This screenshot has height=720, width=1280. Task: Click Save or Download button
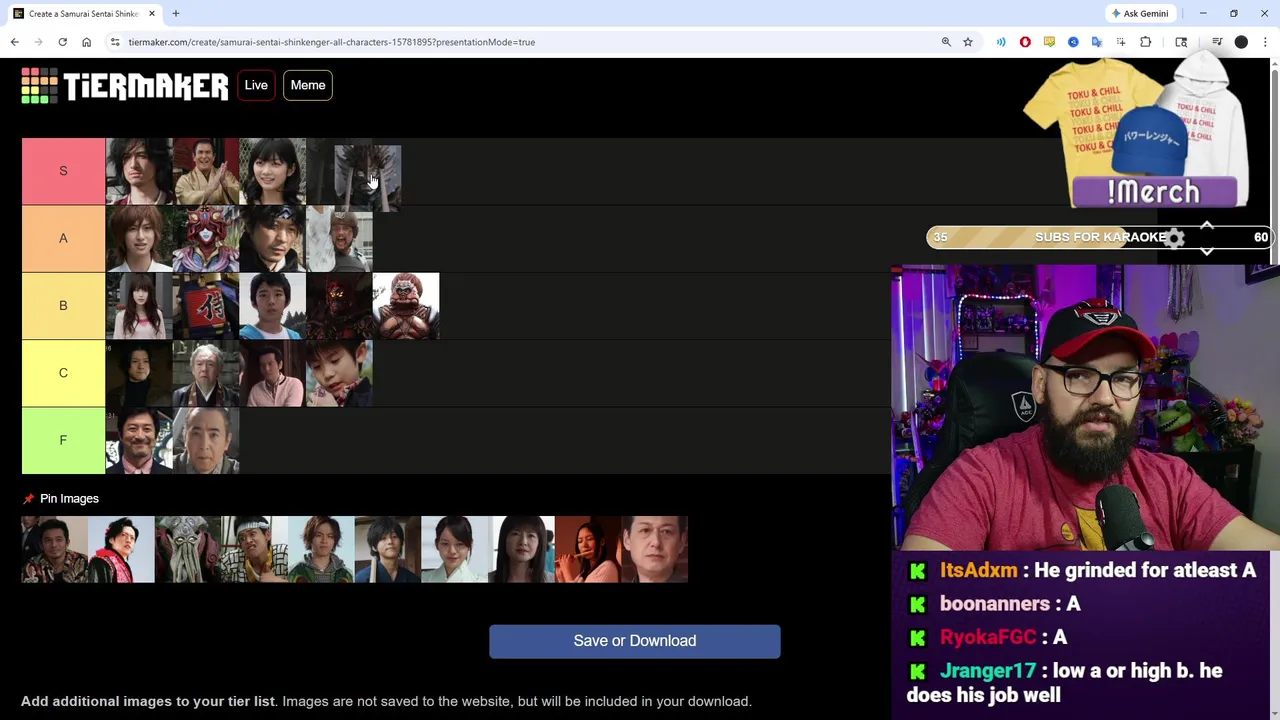pyautogui.click(x=635, y=641)
